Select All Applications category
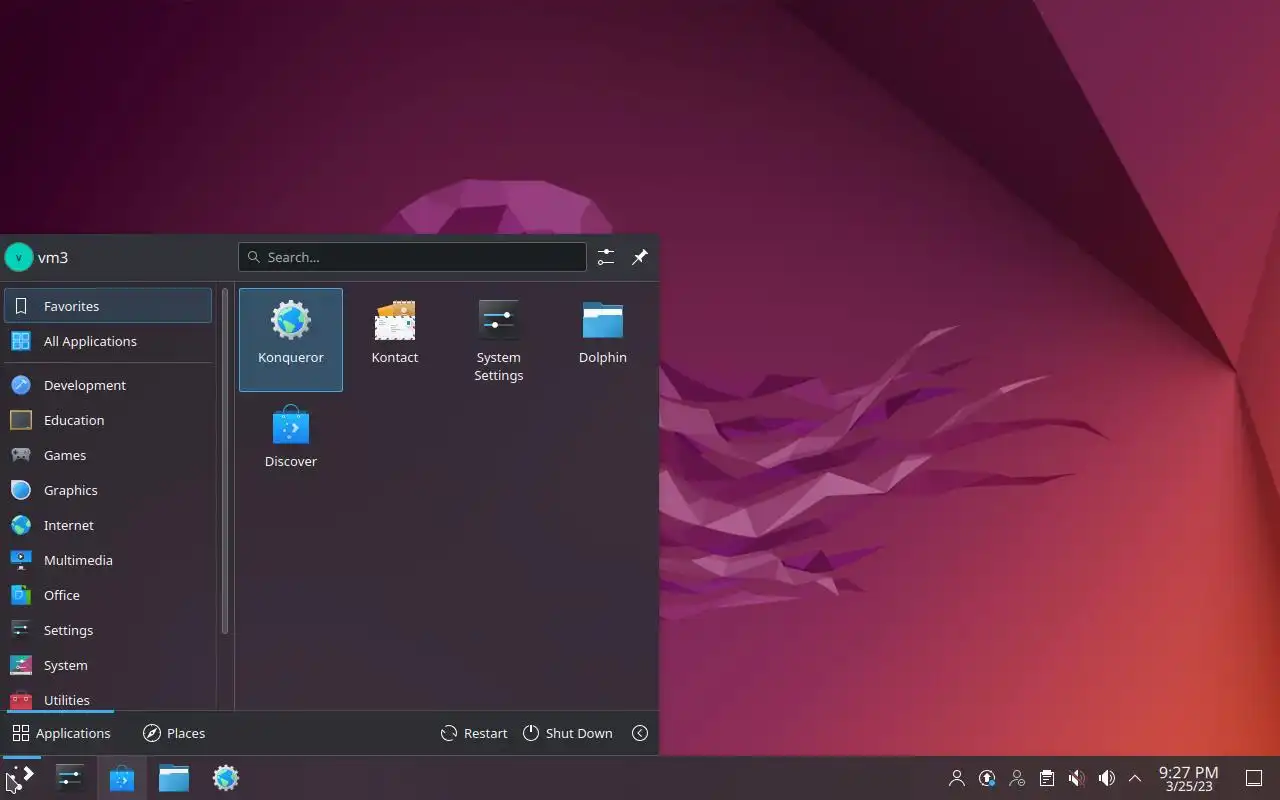Screen dimensions: 1280x800 (108, 341)
